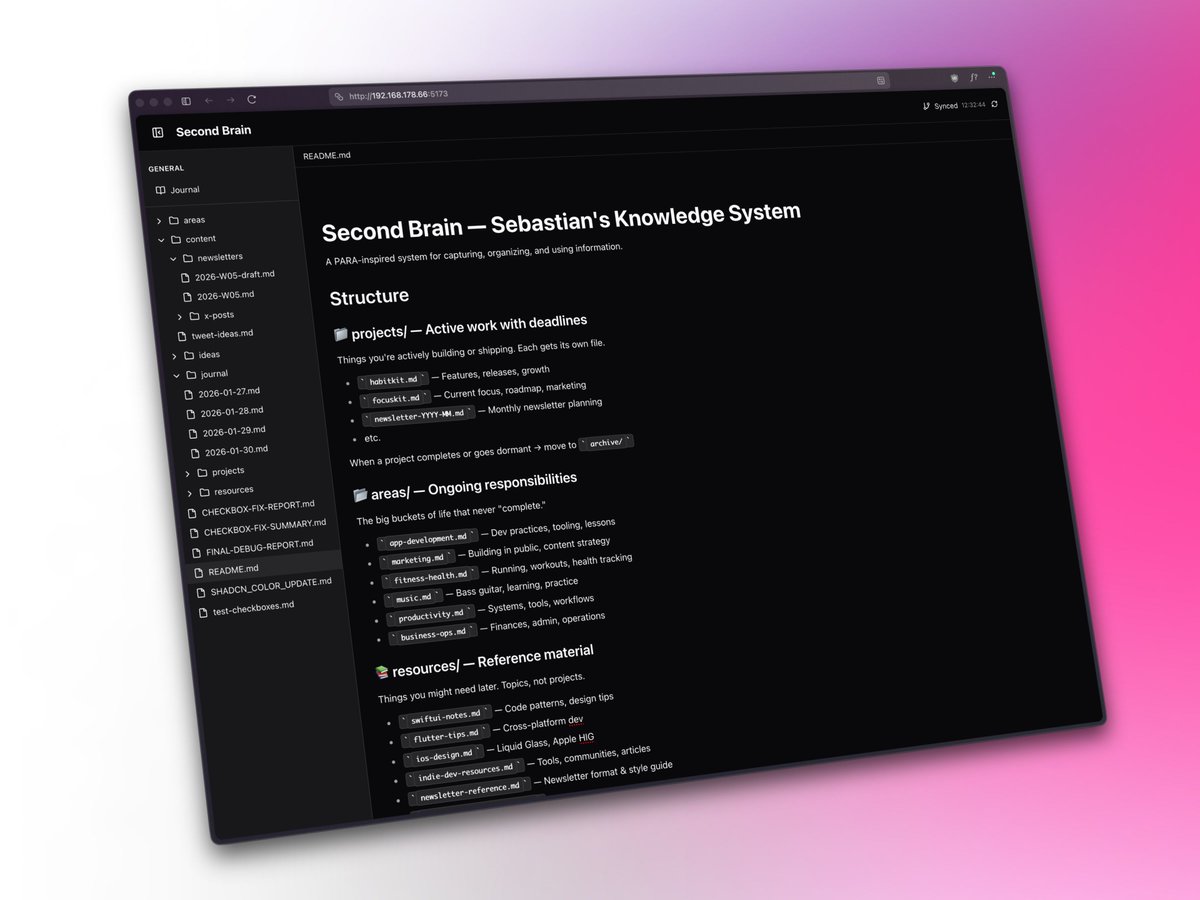Image resolution: width=1200 pixels, height=900 pixels.
Task: Select the x-posts folder icon
Action: click(x=194, y=316)
